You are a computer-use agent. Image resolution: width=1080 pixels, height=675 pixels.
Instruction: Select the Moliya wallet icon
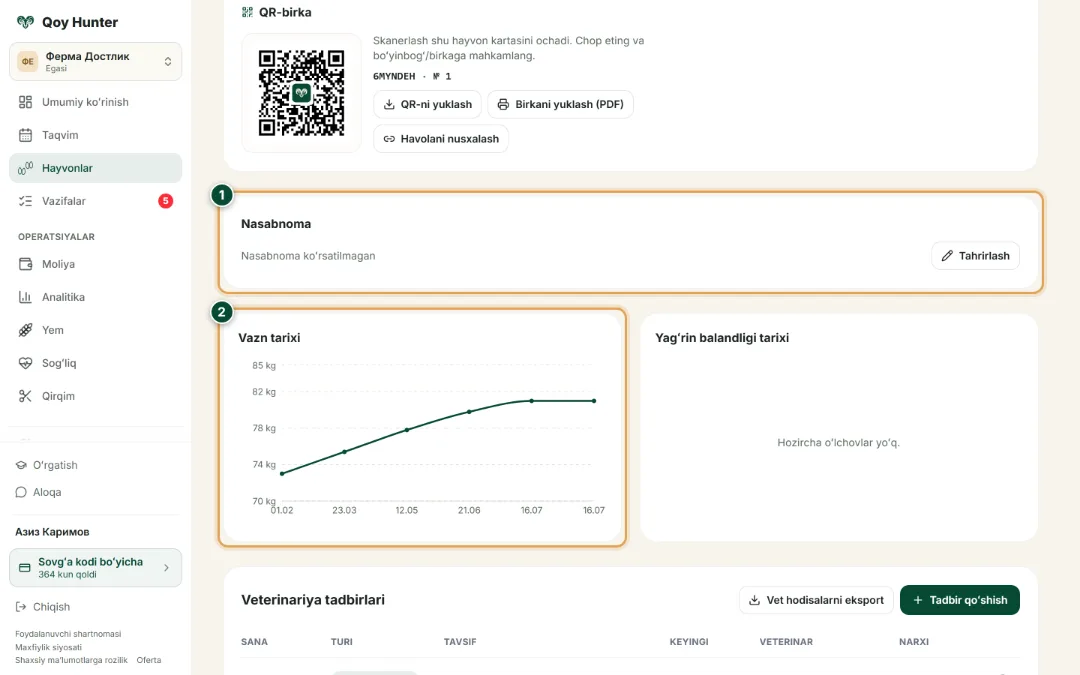pyautogui.click(x=25, y=264)
